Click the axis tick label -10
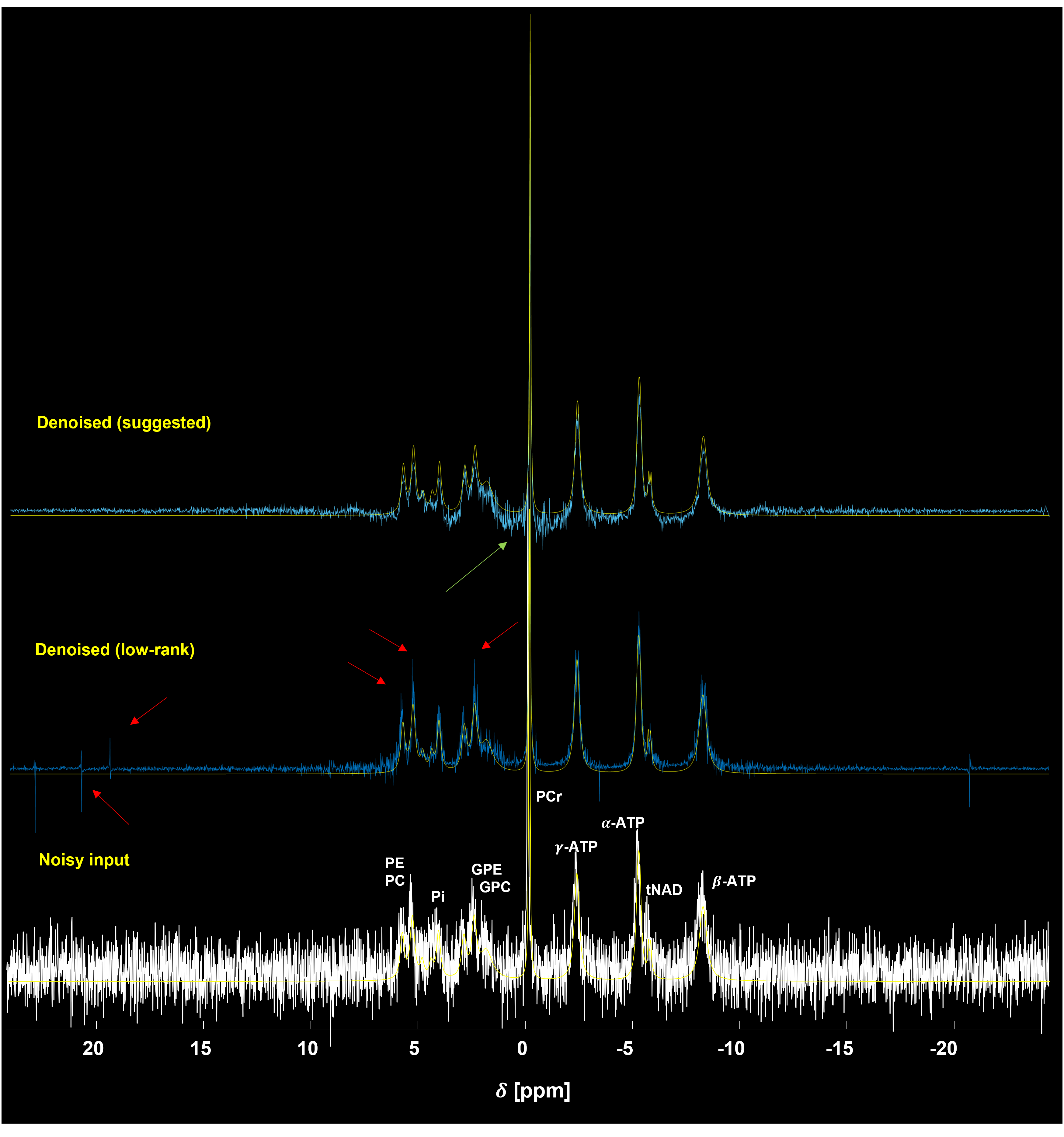 731,1048
